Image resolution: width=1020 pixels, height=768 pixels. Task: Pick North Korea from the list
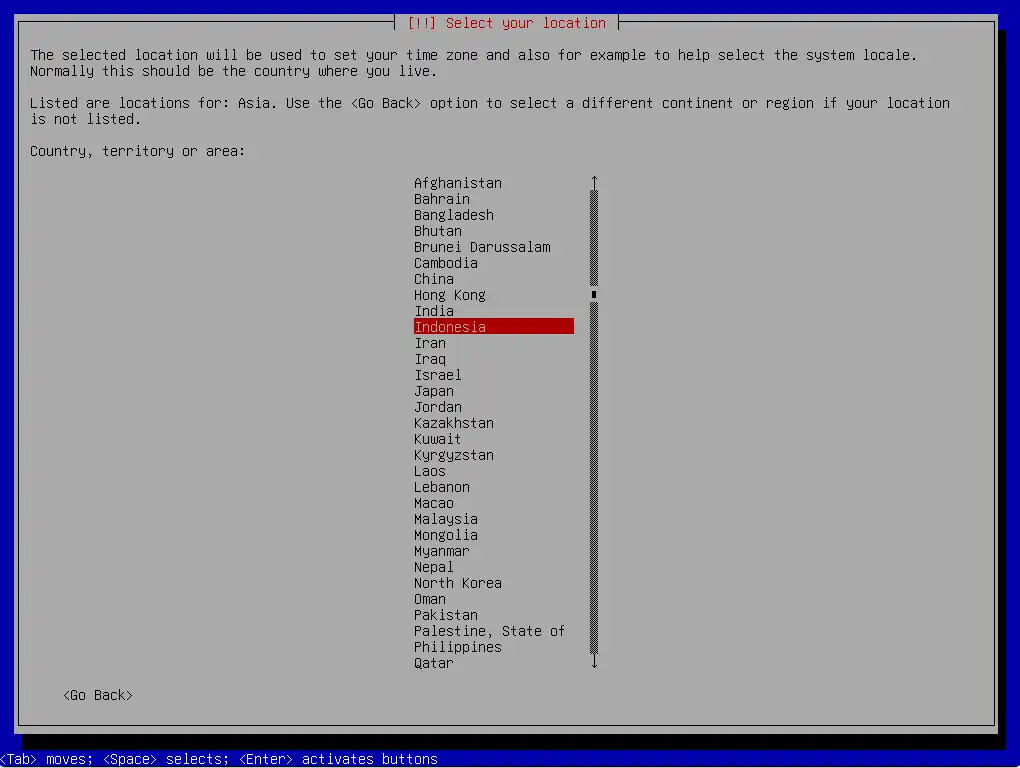click(x=458, y=583)
